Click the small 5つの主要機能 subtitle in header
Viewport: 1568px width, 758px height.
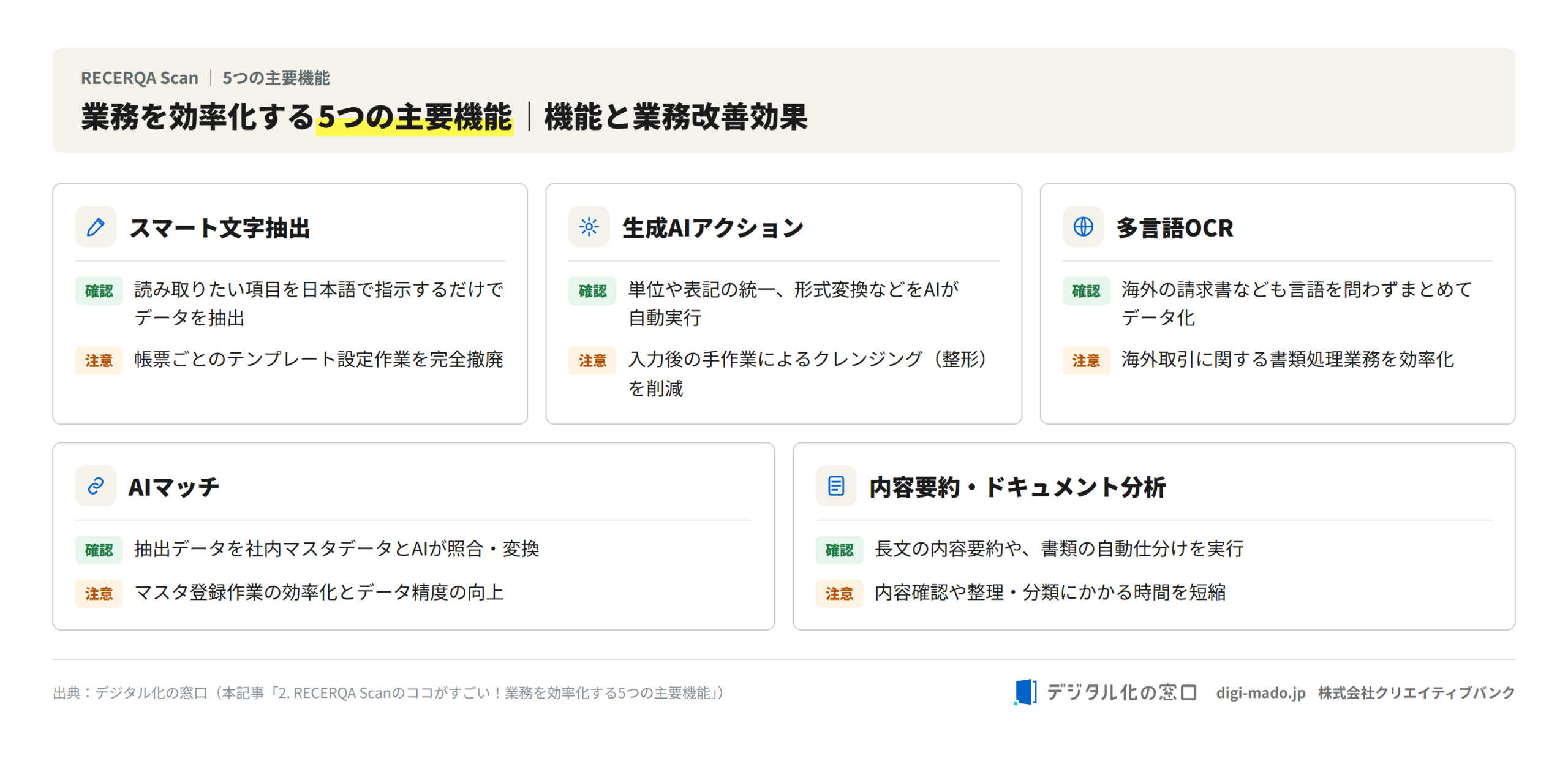[276, 78]
